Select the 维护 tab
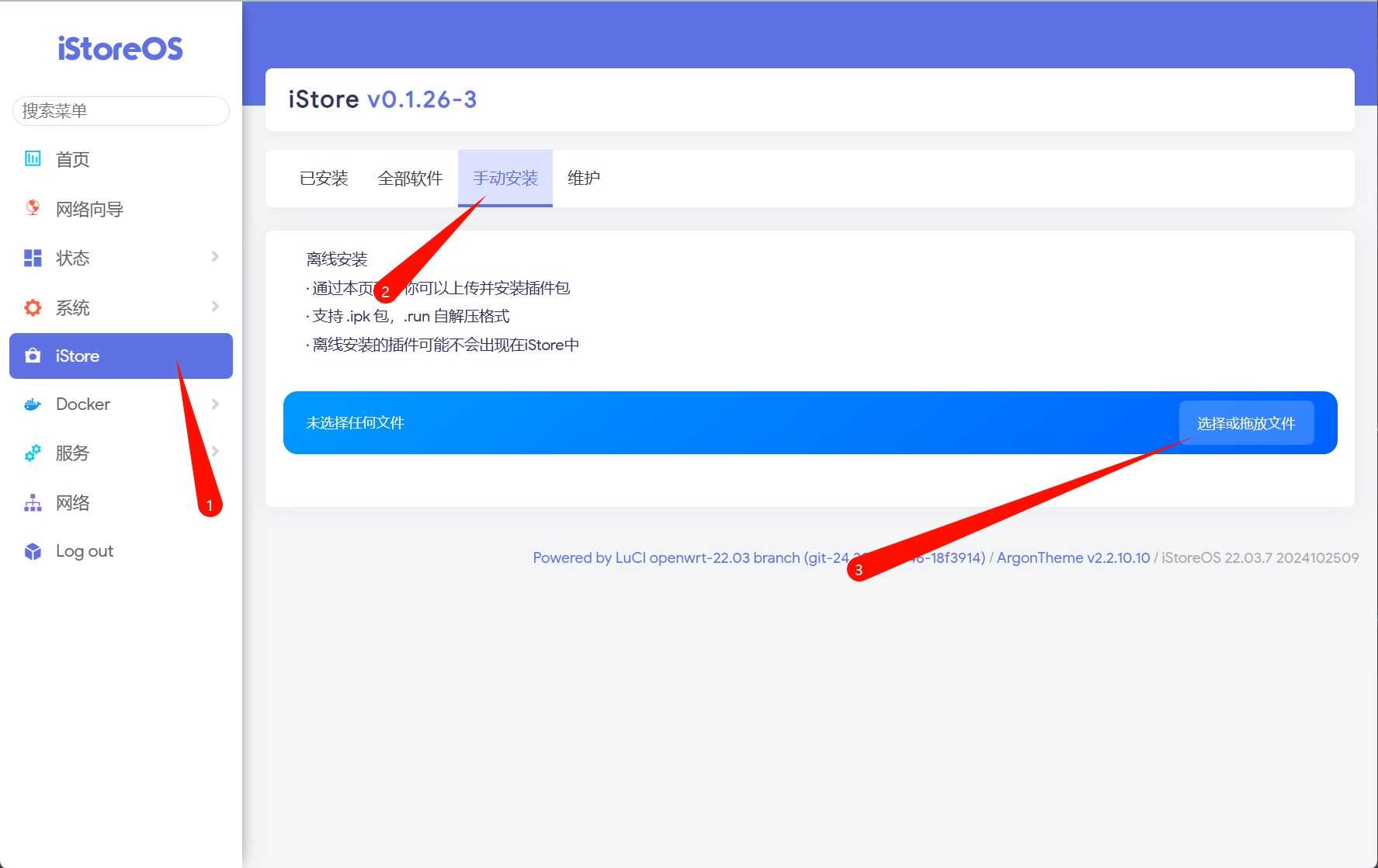Image resolution: width=1378 pixels, height=868 pixels. 583,179
